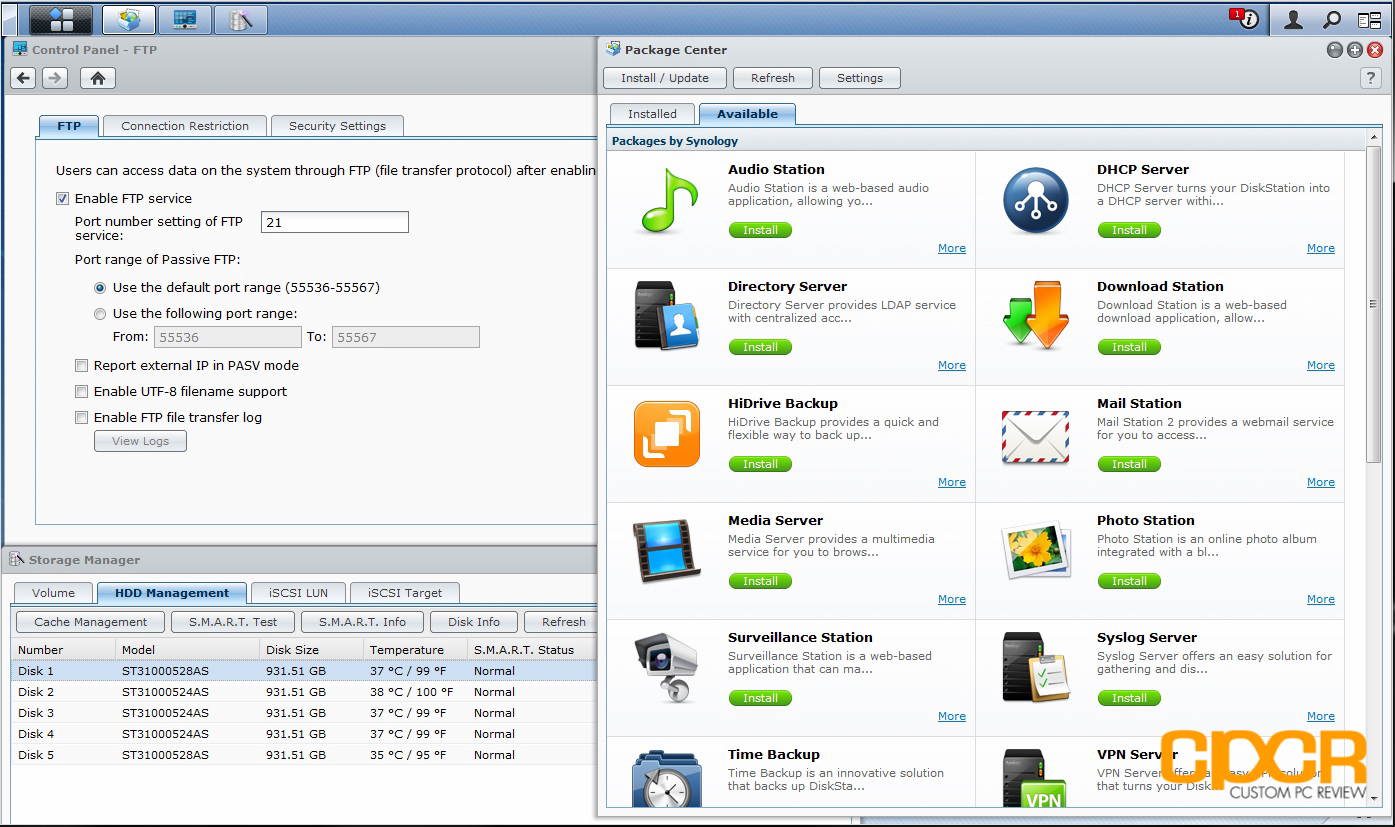Select the Available packages tab
1395x827 pixels.
coord(747,114)
